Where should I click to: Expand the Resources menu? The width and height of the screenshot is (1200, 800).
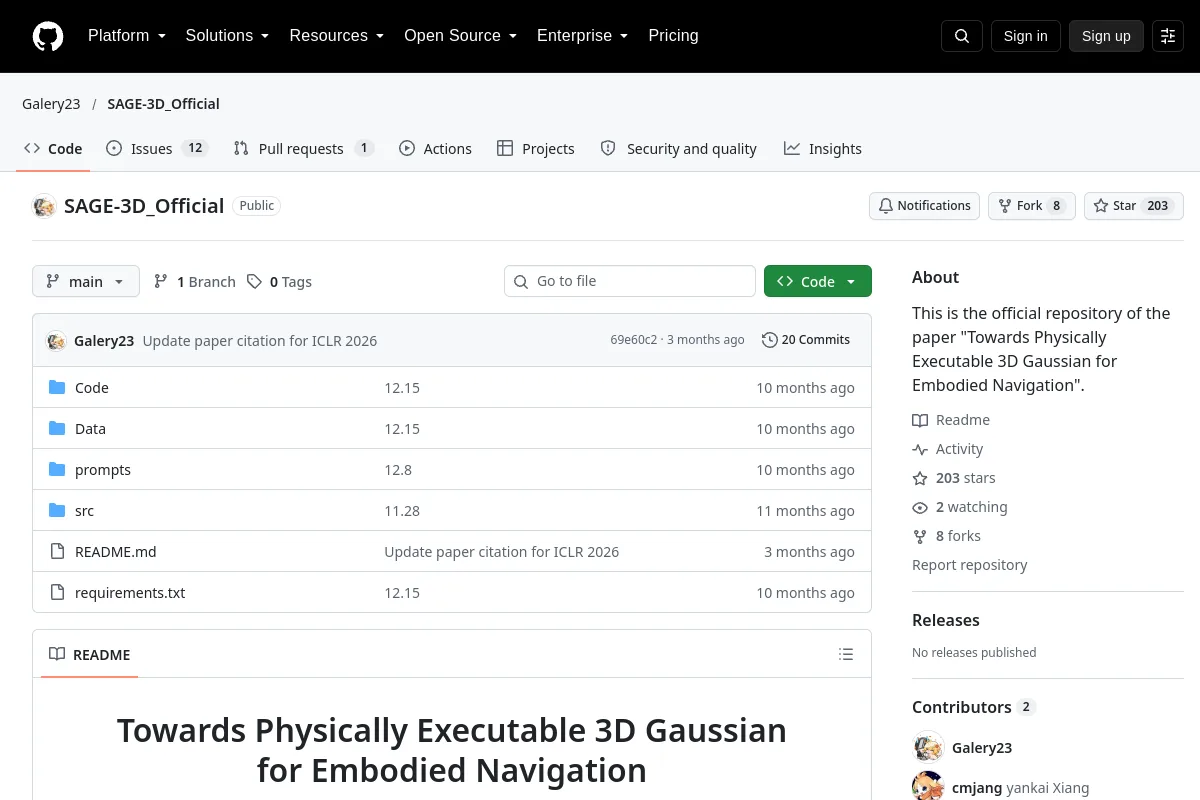(337, 36)
